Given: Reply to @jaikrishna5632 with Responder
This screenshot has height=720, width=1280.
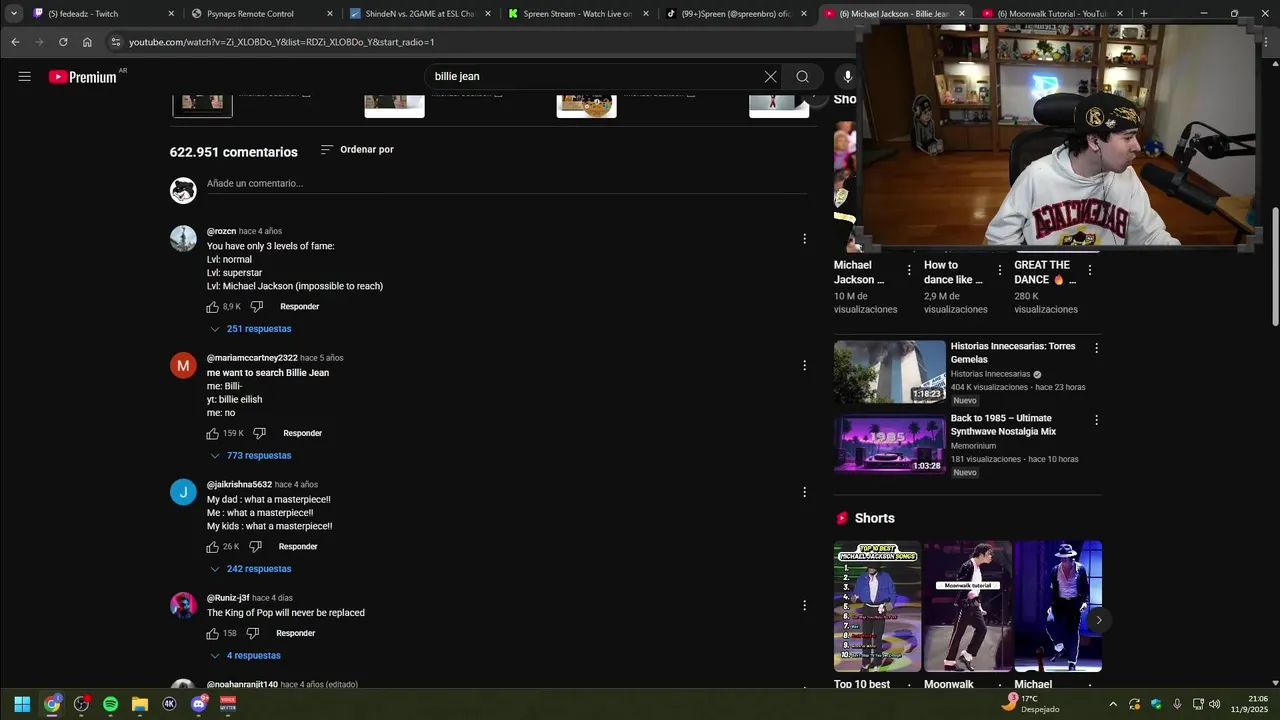Looking at the screenshot, I should point(298,547).
